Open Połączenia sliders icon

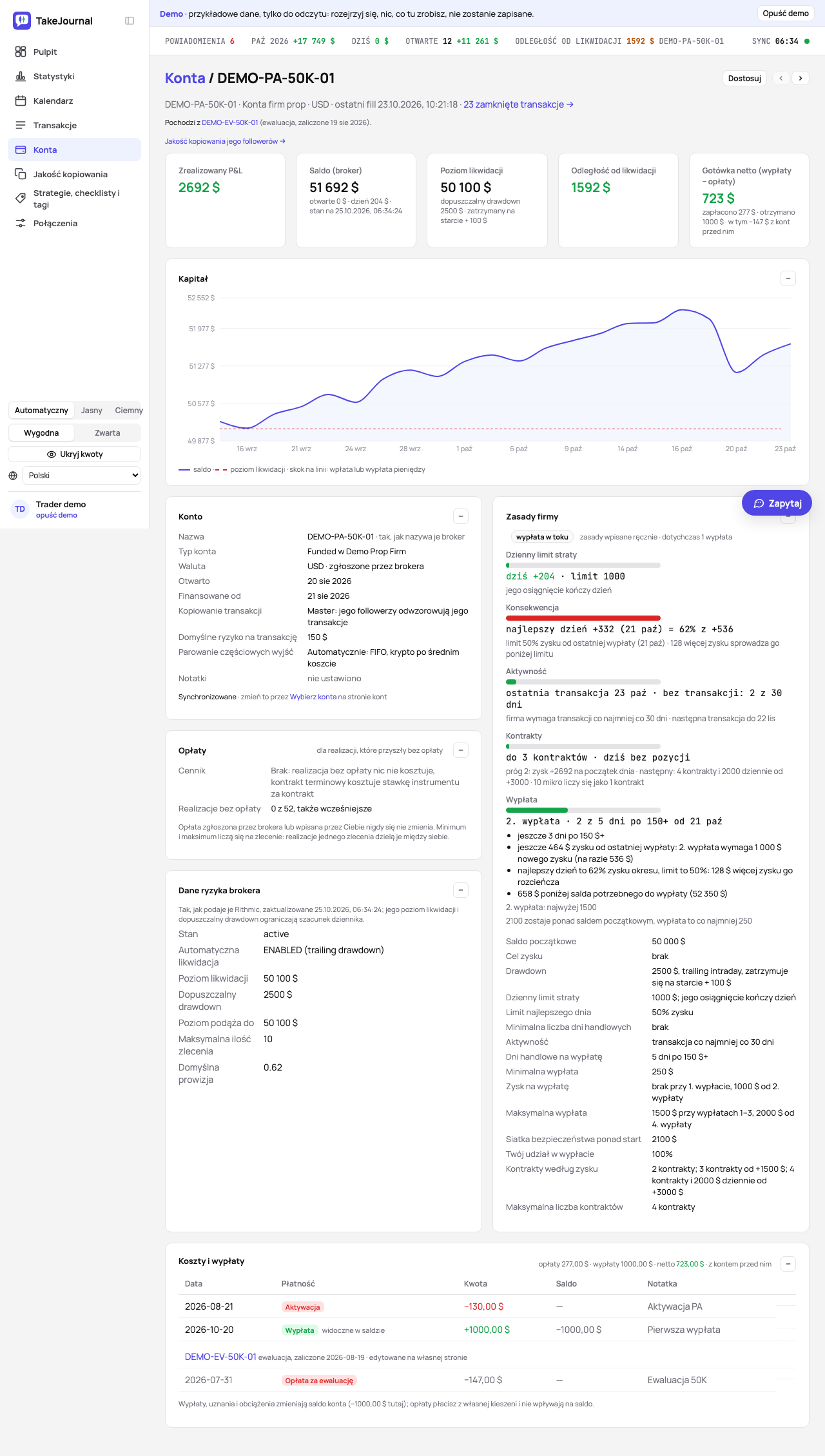tap(21, 223)
